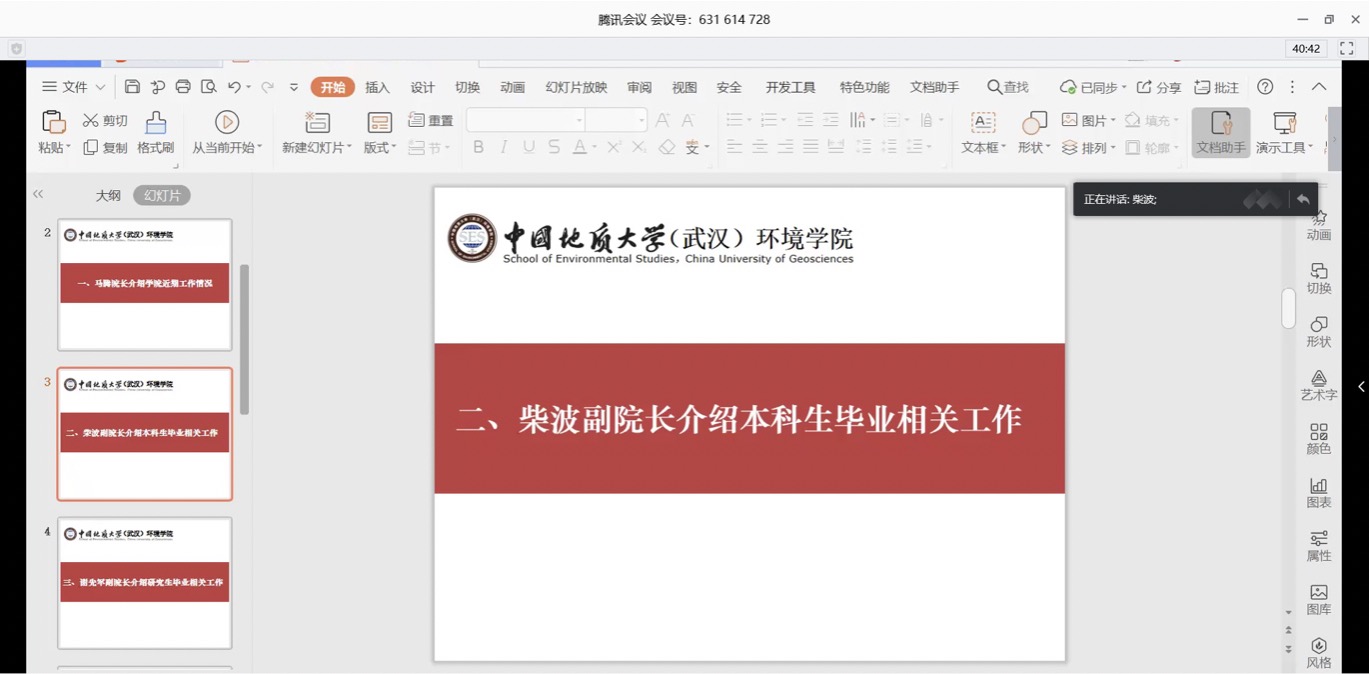Open the 文档助手 ribbon tool button
Image resolution: width=1370 pixels, height=674 pixels.
click(x=1220, y=132)
